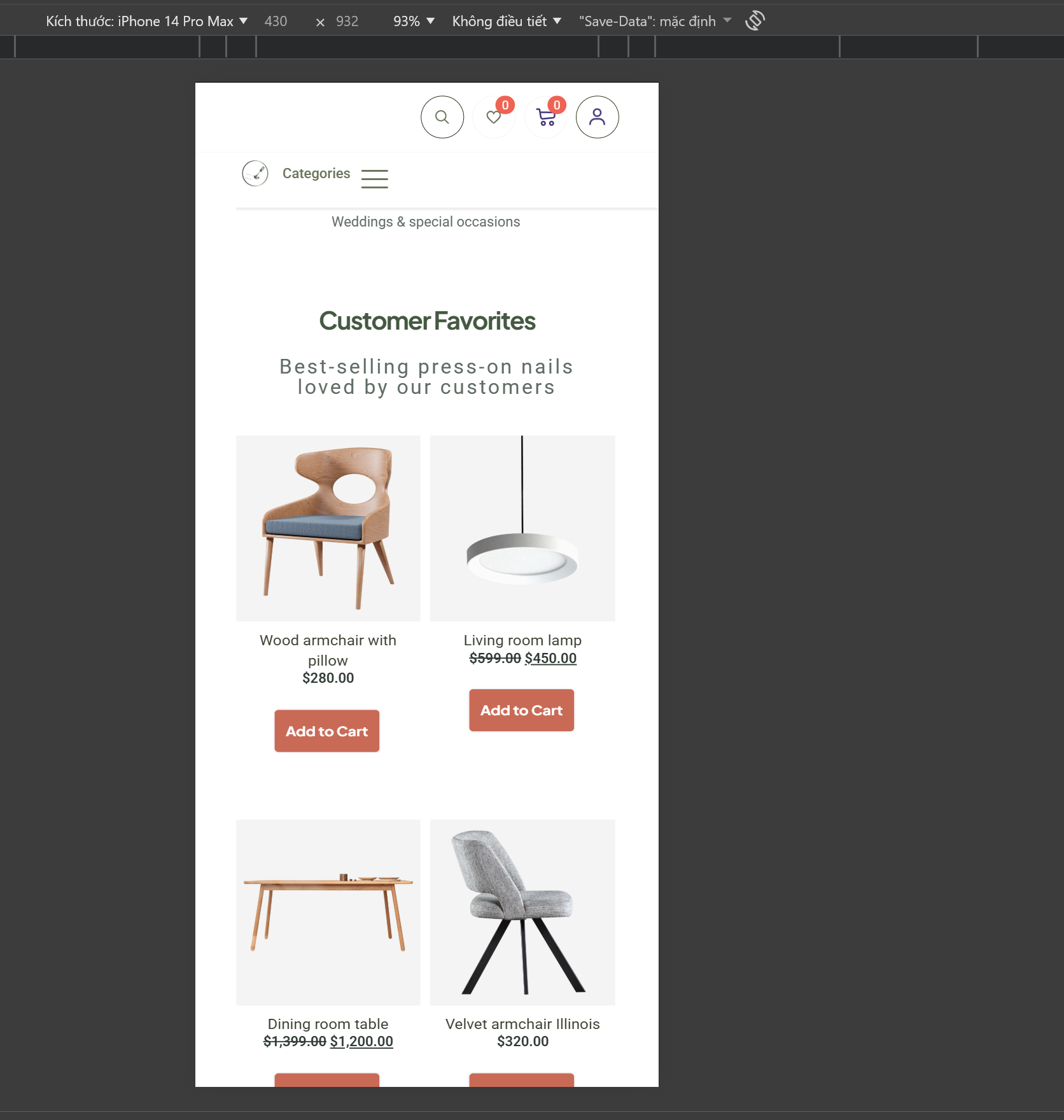This screenshot has width=1064, height=1120.
Task: Click the user account icon
Action: pos(597,117)
